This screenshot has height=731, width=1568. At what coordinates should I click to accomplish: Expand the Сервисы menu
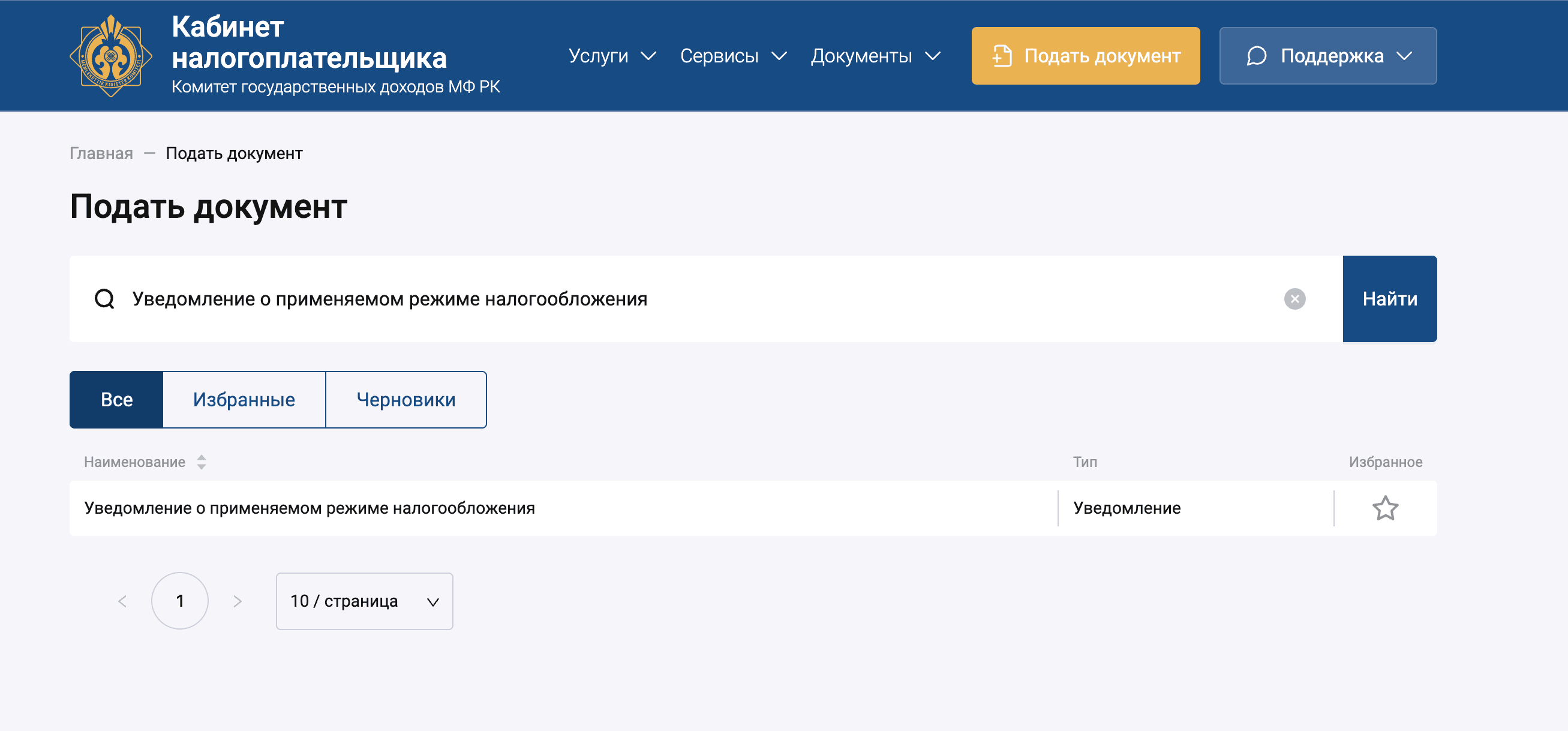(733, 56)
